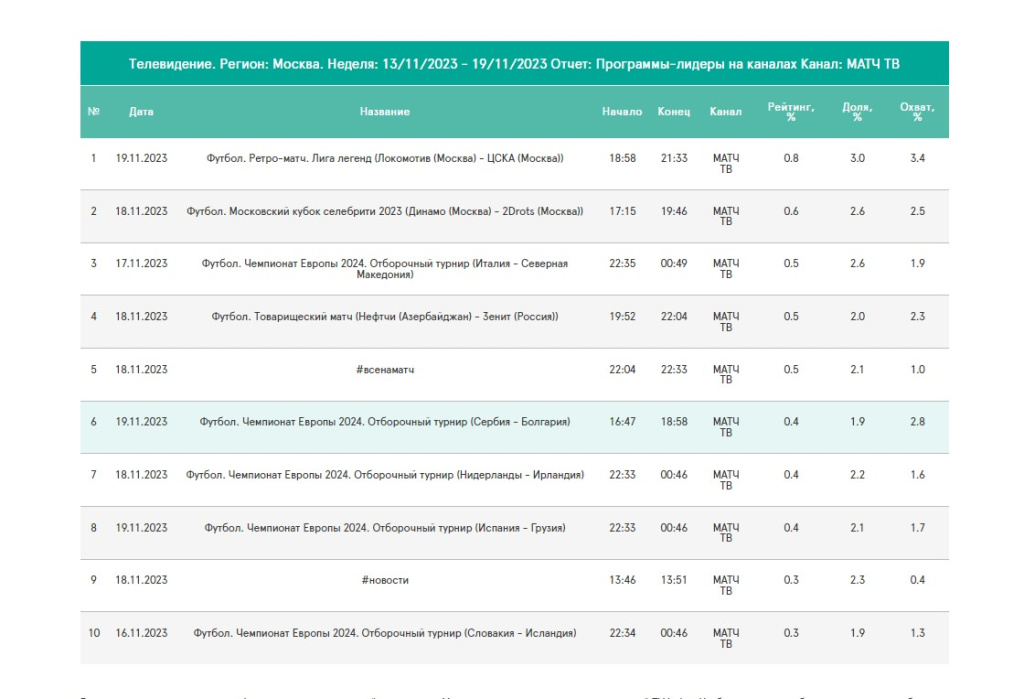Click end time 22:33 in the #всенаматч row
The height and width of the screenshot is (699, 1024).
pyautogui.click(x=673, y=369)
